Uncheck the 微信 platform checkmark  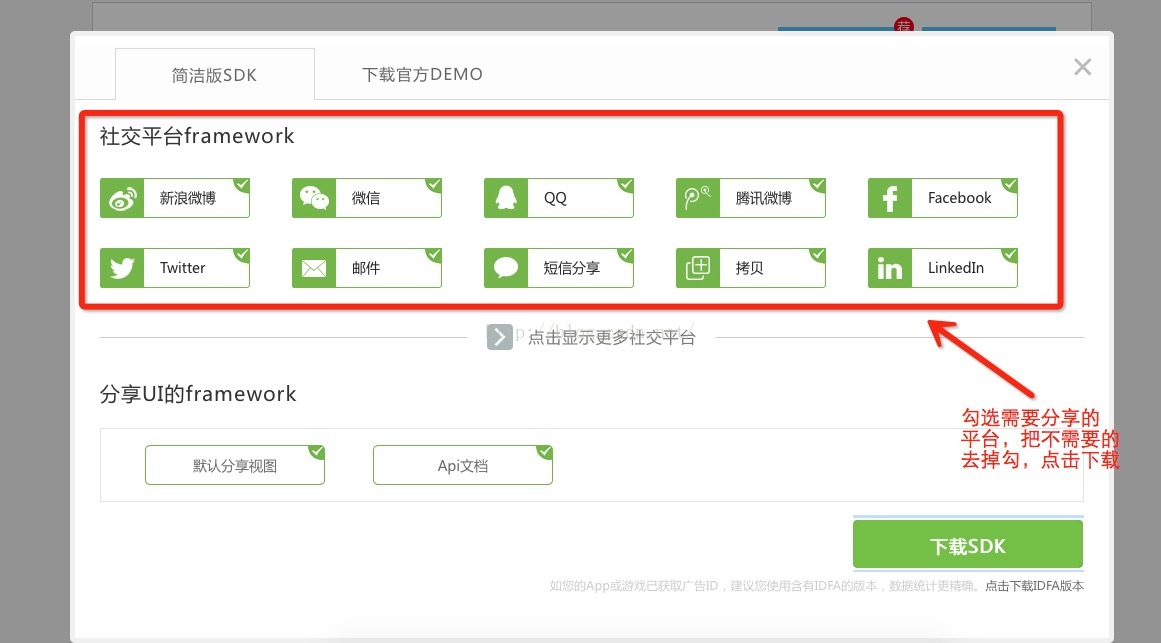[x=434, y=185]
